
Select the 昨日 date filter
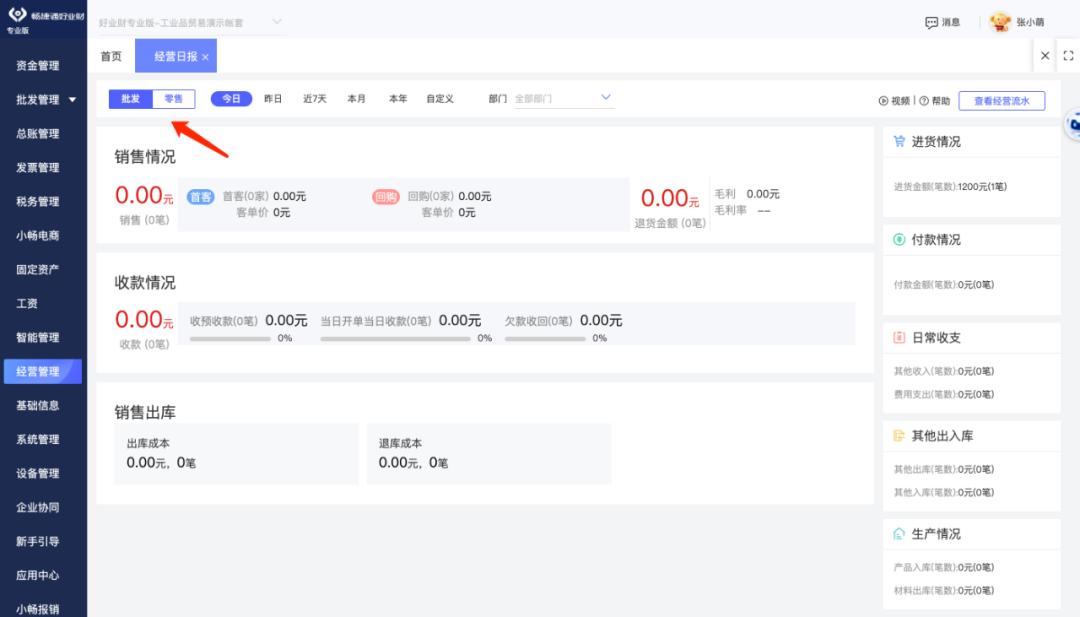(273, 98)
